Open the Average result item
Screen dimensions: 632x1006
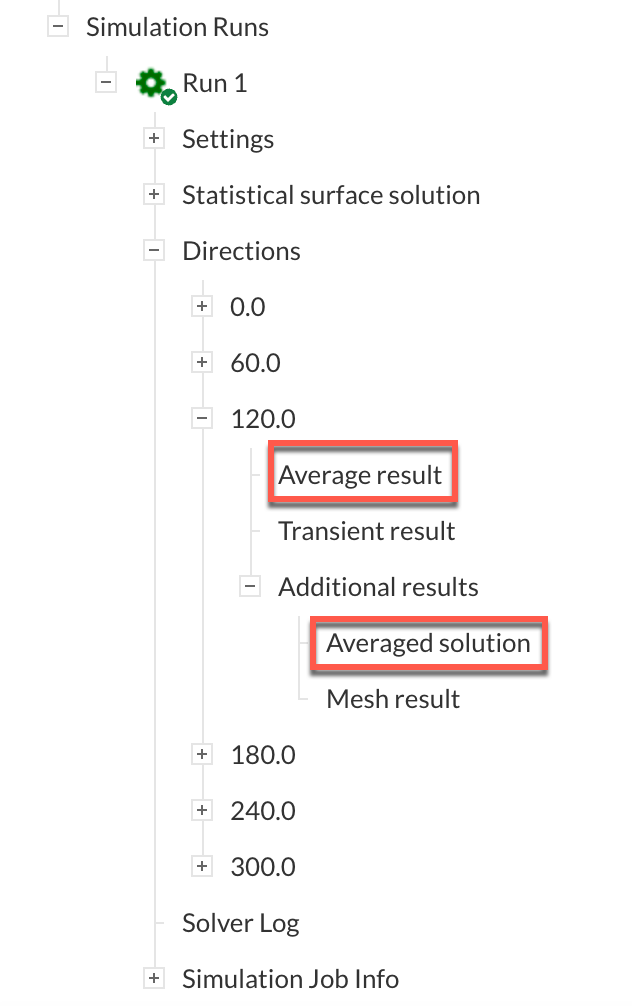[x=360, y=475]
